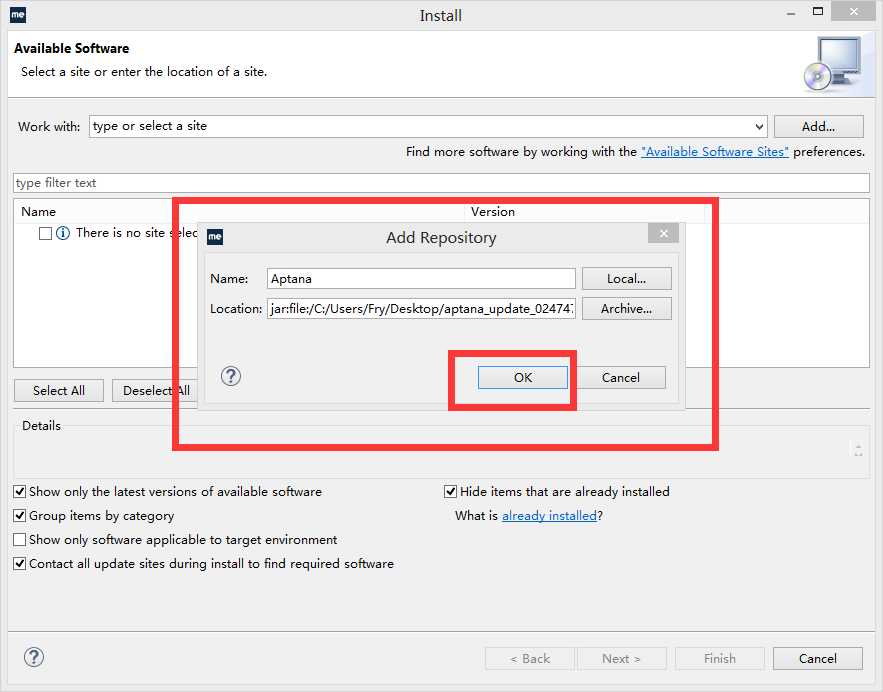Enable 'Show only software applicable to target environment'
The width and height of the screenshot is (883, 692).
pos(20,539)
